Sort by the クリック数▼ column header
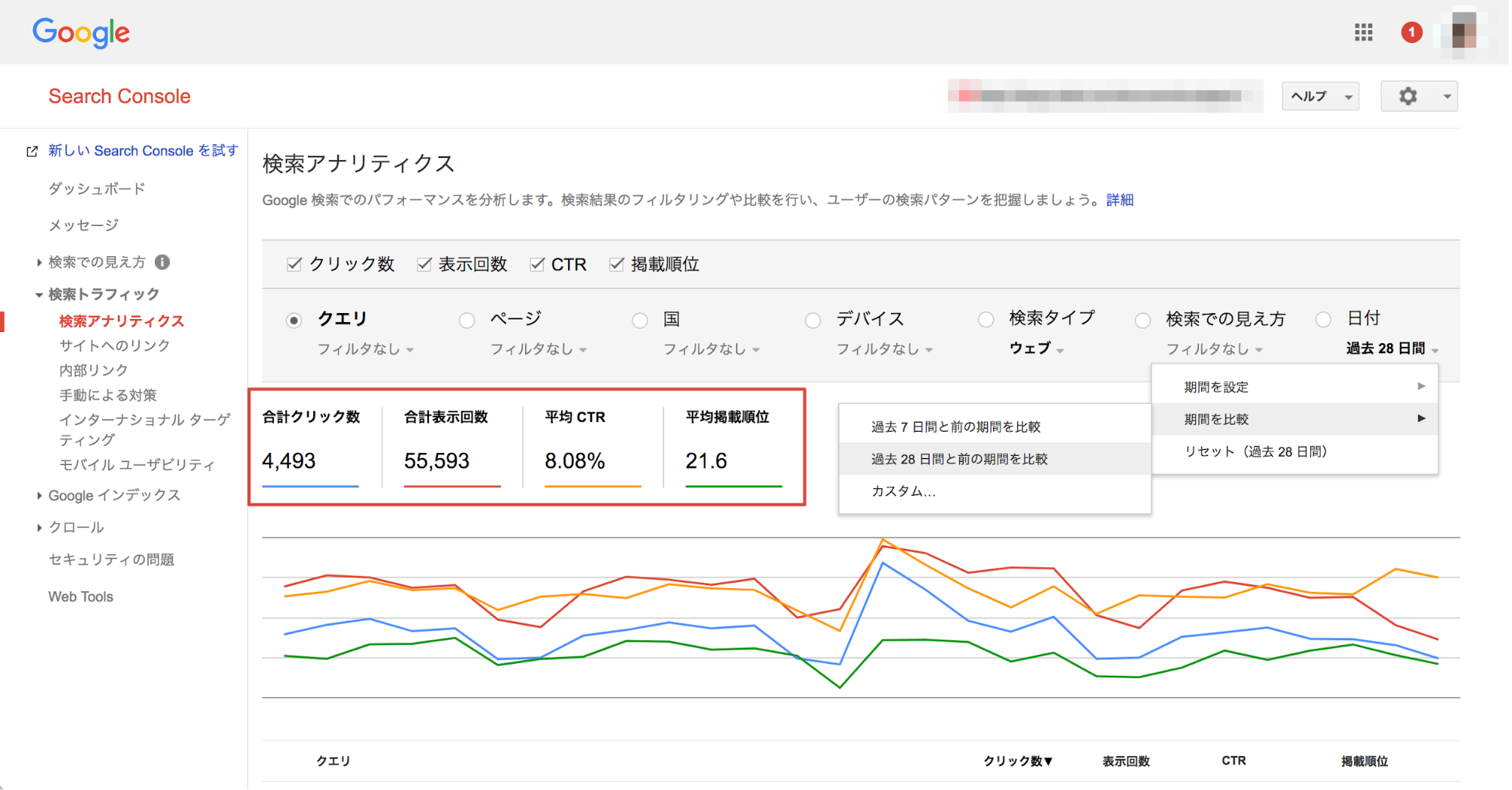 point(1018,761)
